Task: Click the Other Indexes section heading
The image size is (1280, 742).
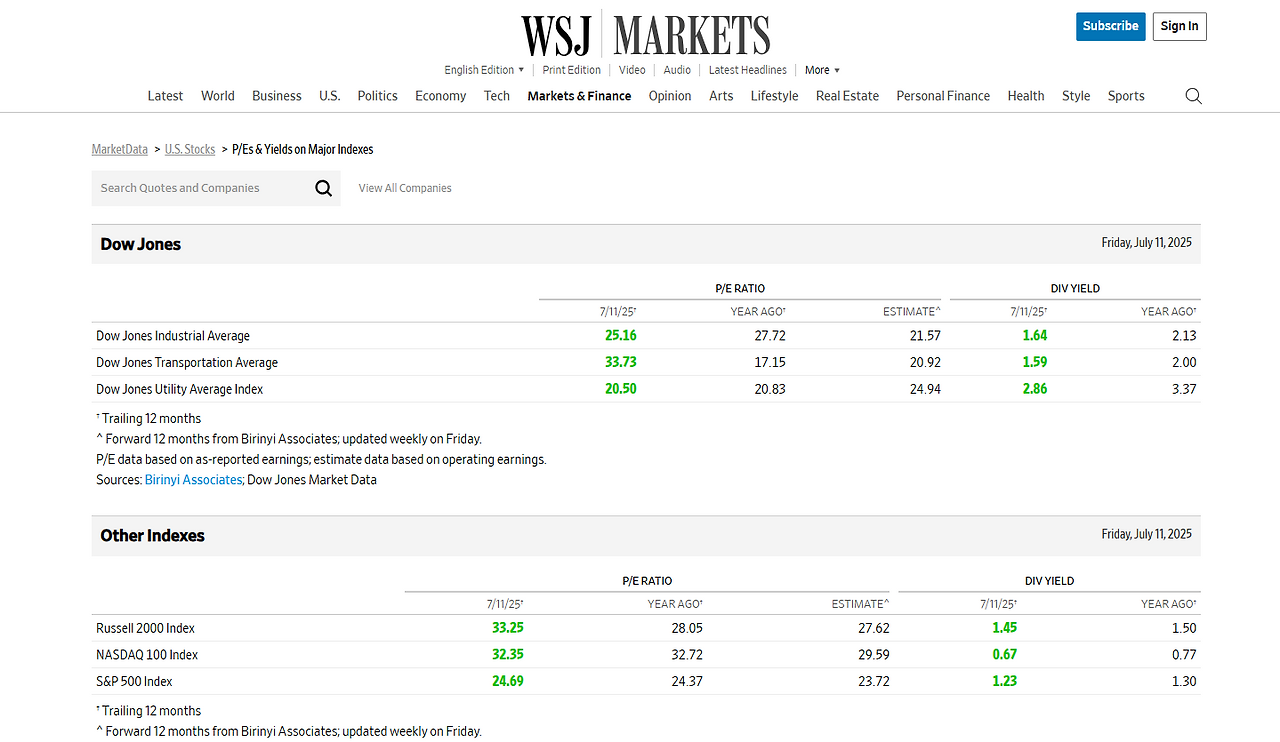Action: (x=152, y=536)
